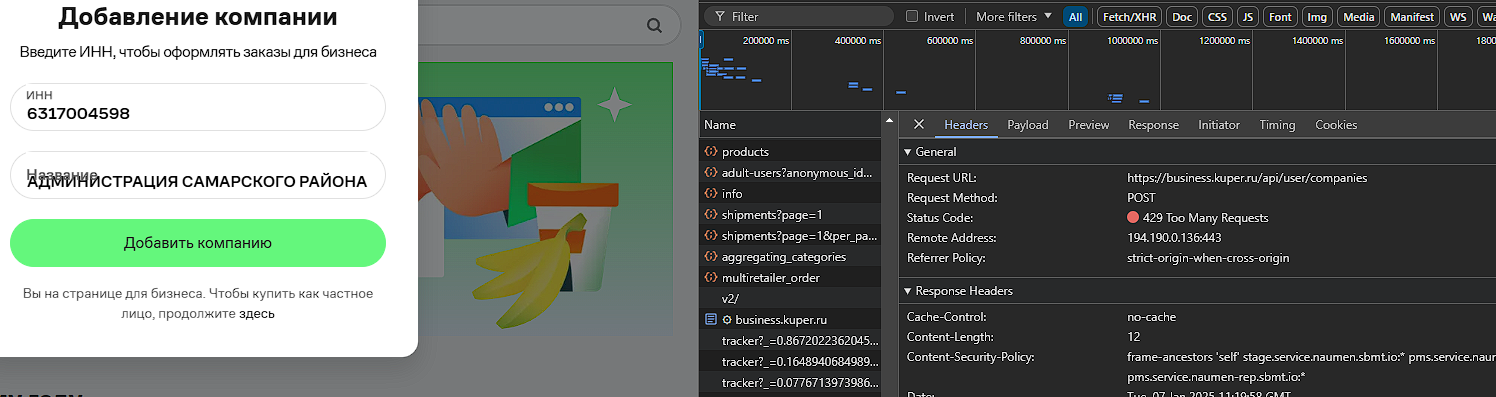Toggle the Invert checkbox
1496x397 pixels.
tap(912, 17)
